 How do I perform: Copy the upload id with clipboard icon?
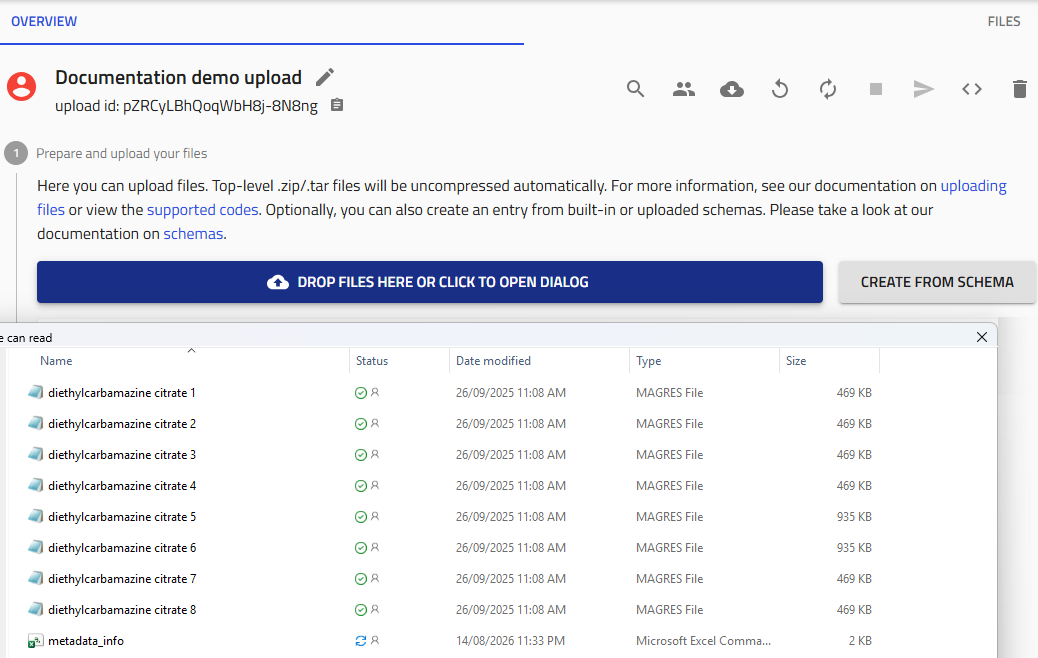(x=337, y=105)
